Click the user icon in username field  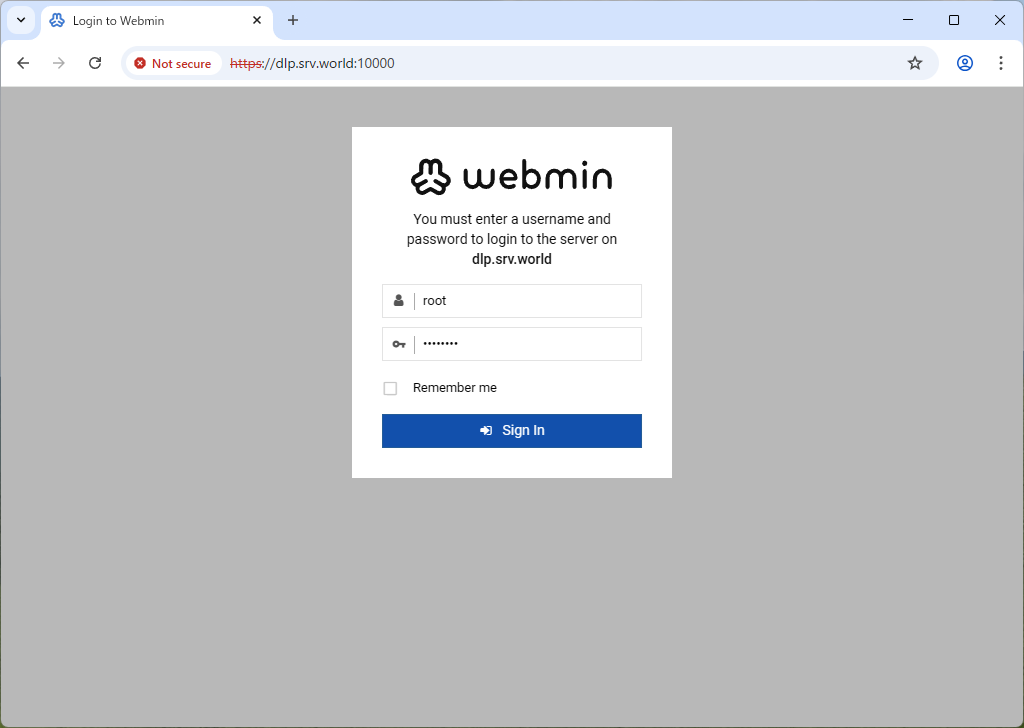399,301
